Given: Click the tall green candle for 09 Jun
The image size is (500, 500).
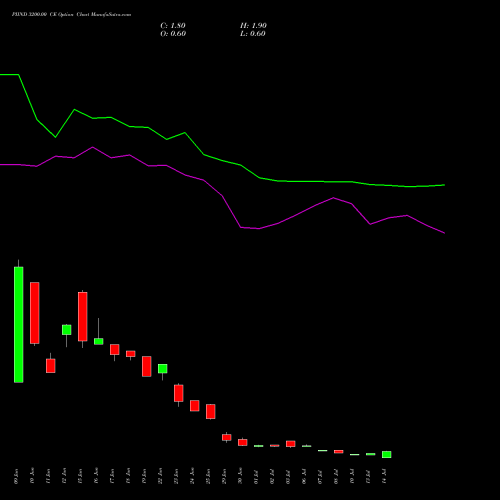Looking at the screenshot, I should tap(19, 325).
